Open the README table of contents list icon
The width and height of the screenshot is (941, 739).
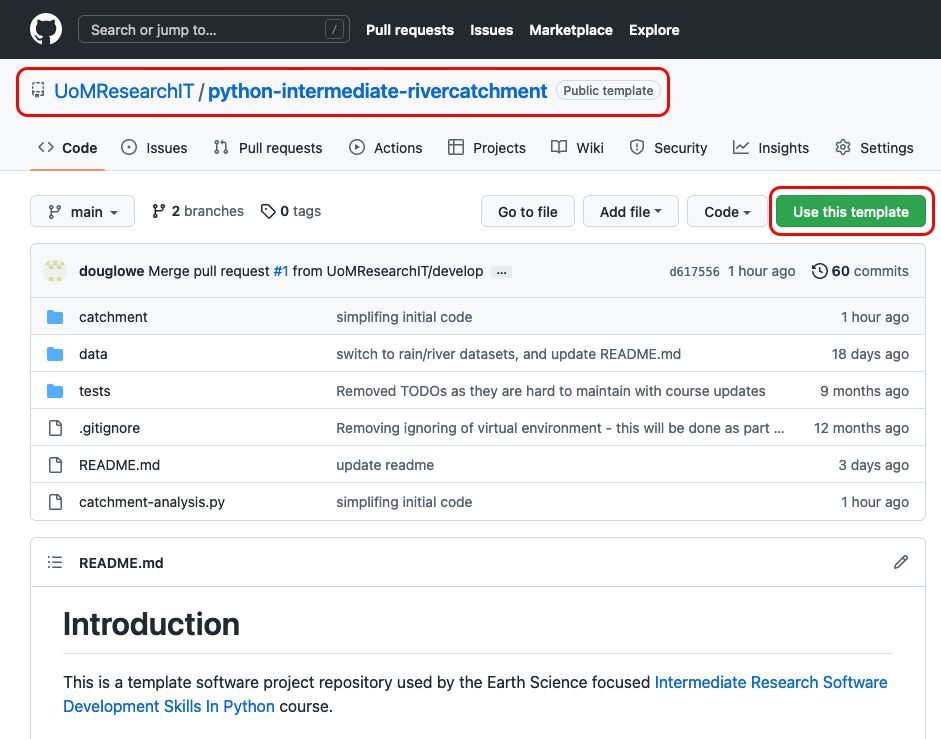(x=55, y=563)
